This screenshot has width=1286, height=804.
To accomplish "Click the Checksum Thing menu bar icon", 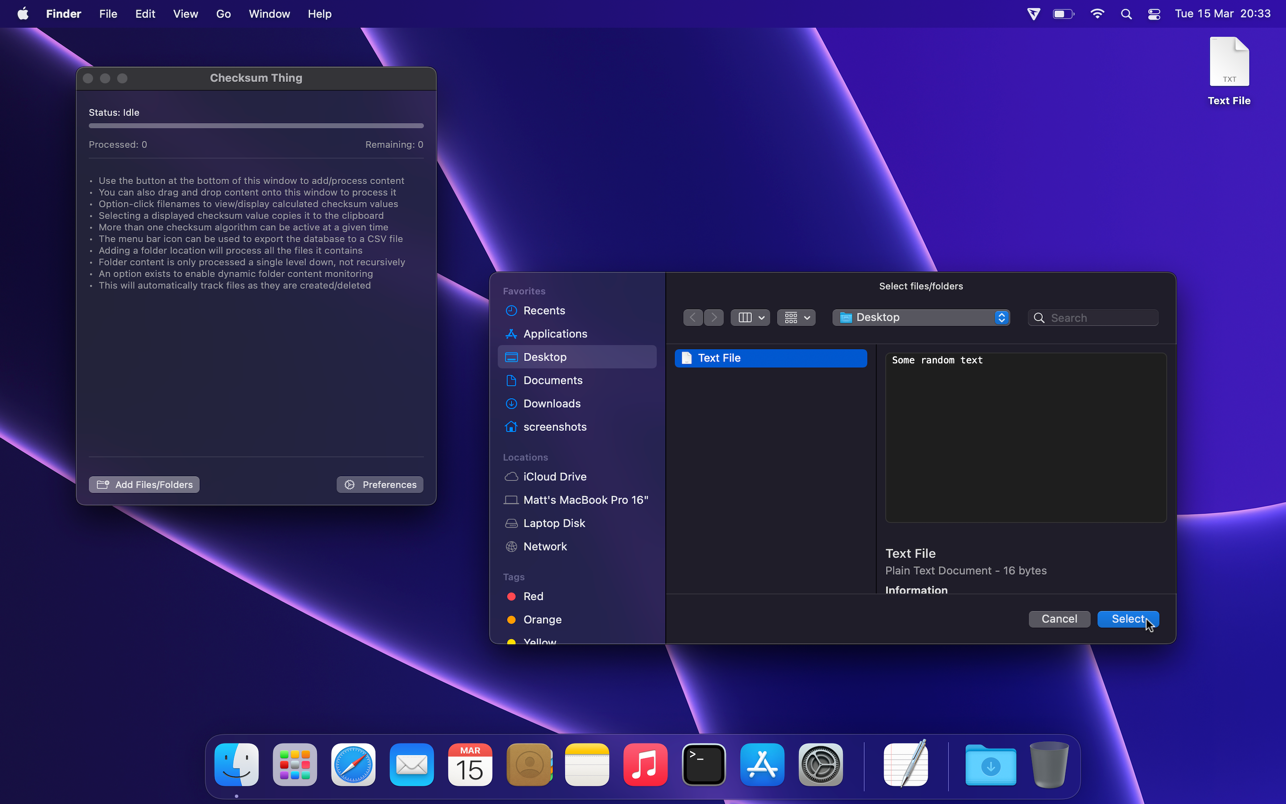I will pos(1034,14).
